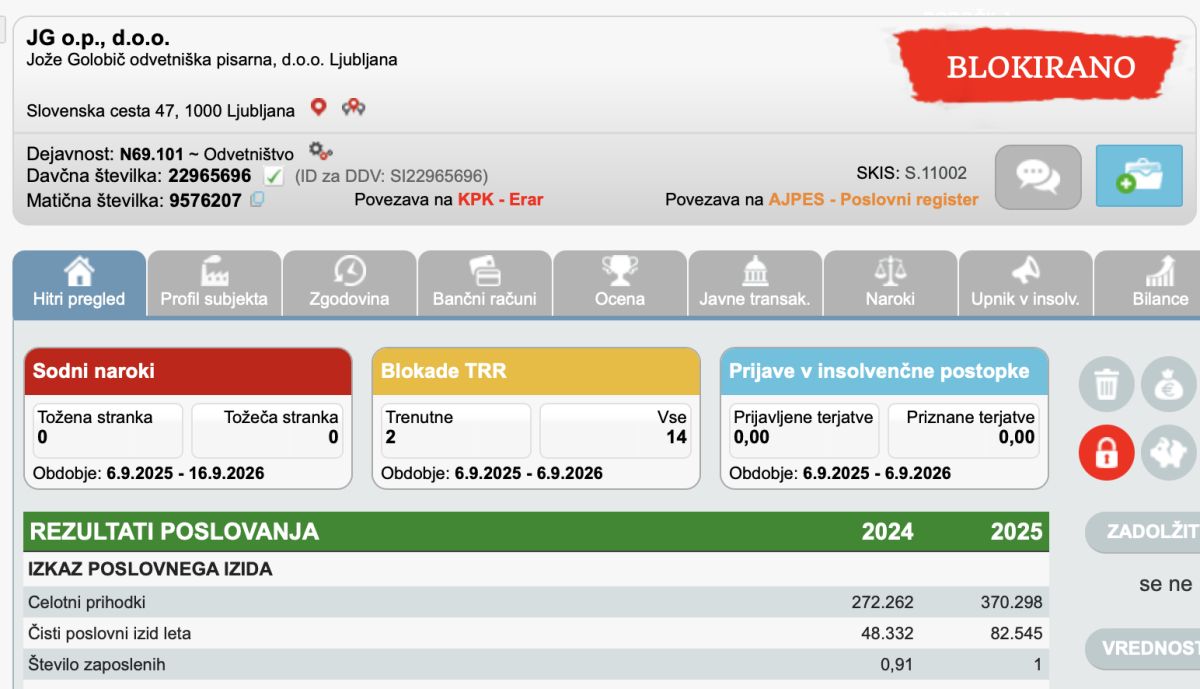The width and height of the screenshot is (1200, 689).
Task: Copy the Matična številka with copy icon
Action: pos(257,199)
